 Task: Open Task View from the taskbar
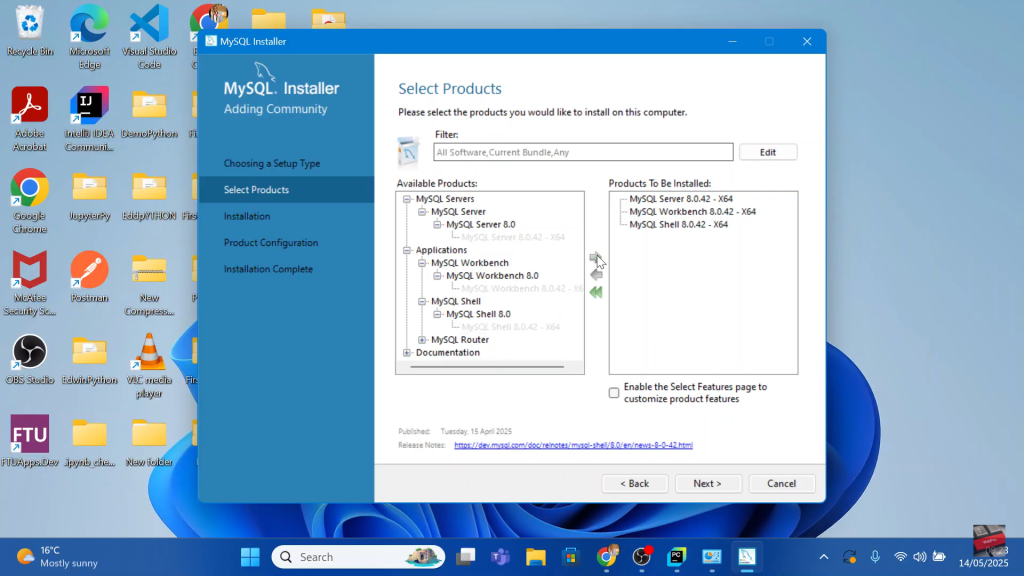pos(466,557)
